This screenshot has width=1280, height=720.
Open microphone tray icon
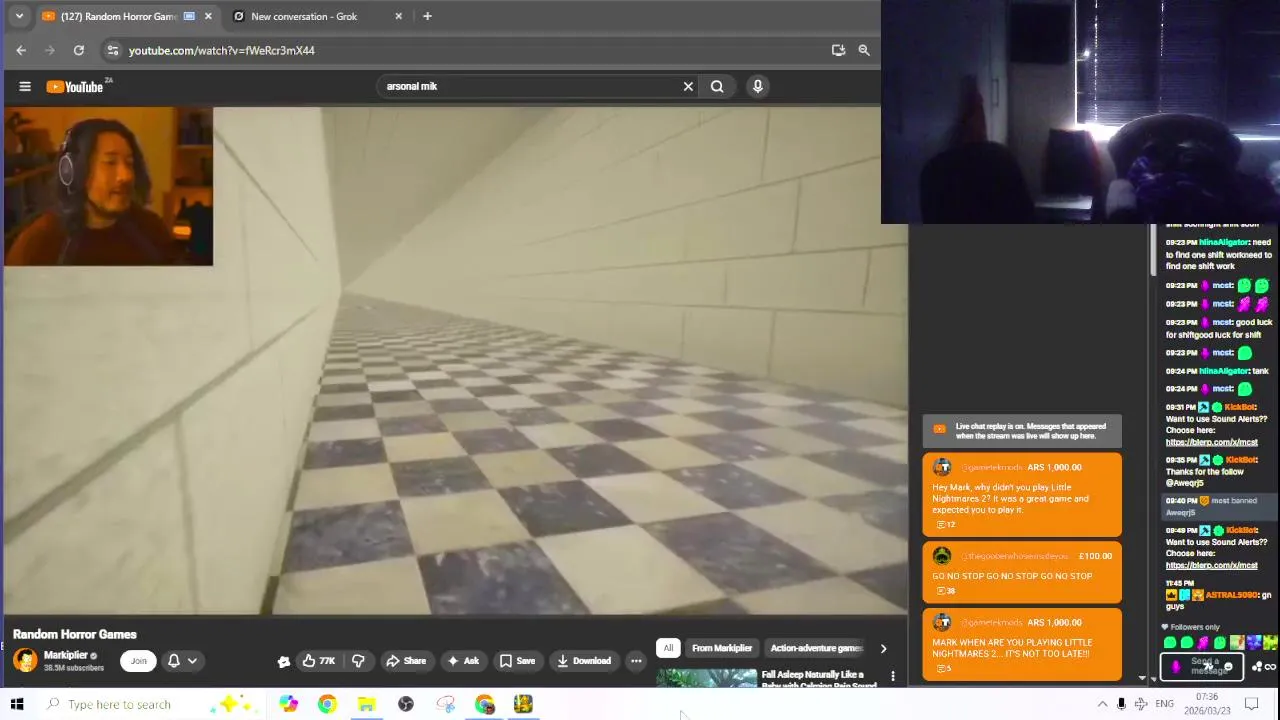pos(1121,704)
